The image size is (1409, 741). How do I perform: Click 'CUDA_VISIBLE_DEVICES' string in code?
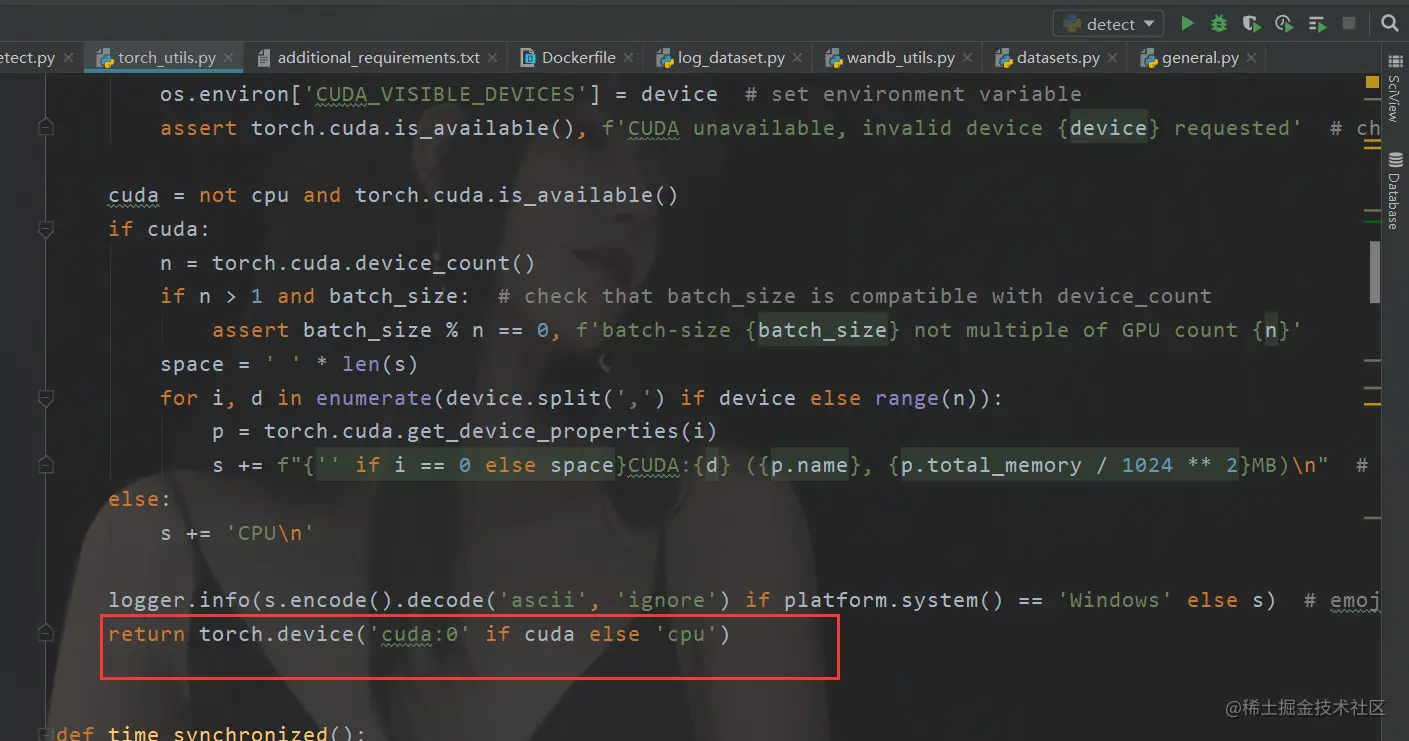447,94
